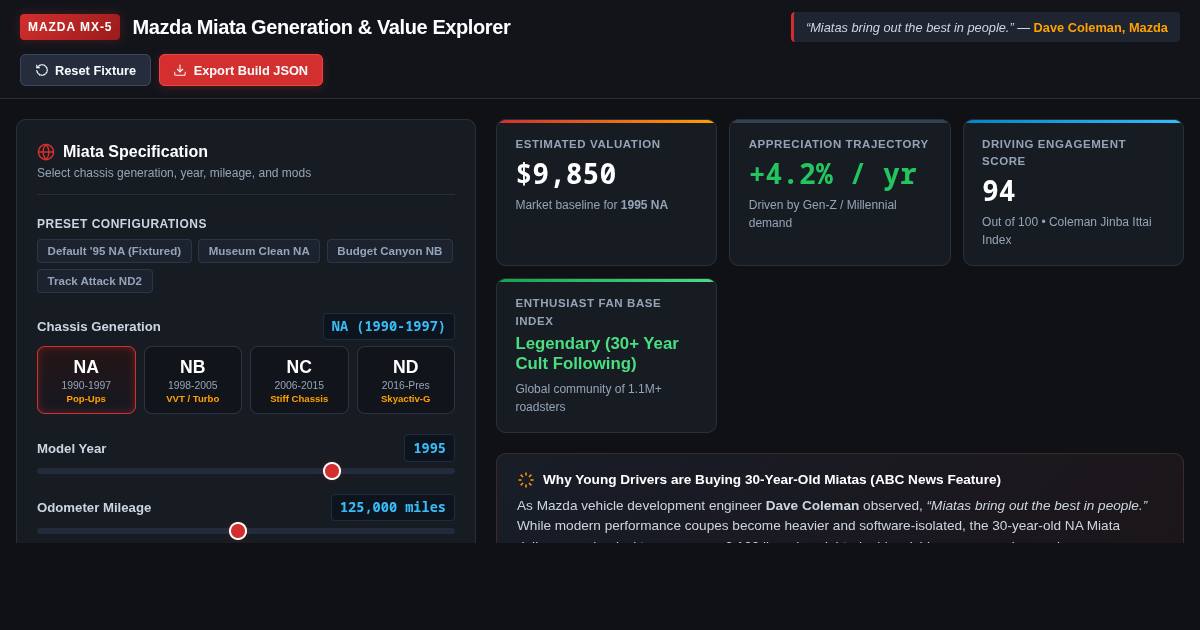
Task: Select the ND 2016-Pres Skyactiv-G chassis
Action: 406,380
